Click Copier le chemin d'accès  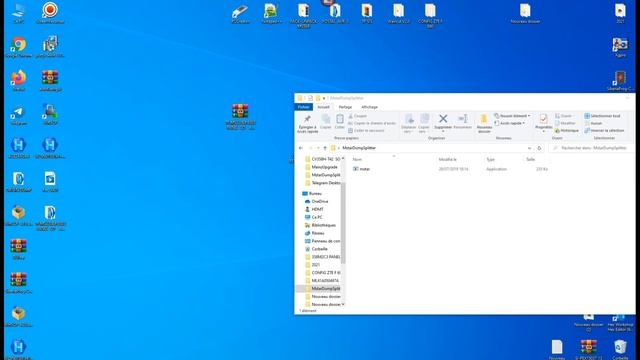point(372,123)
